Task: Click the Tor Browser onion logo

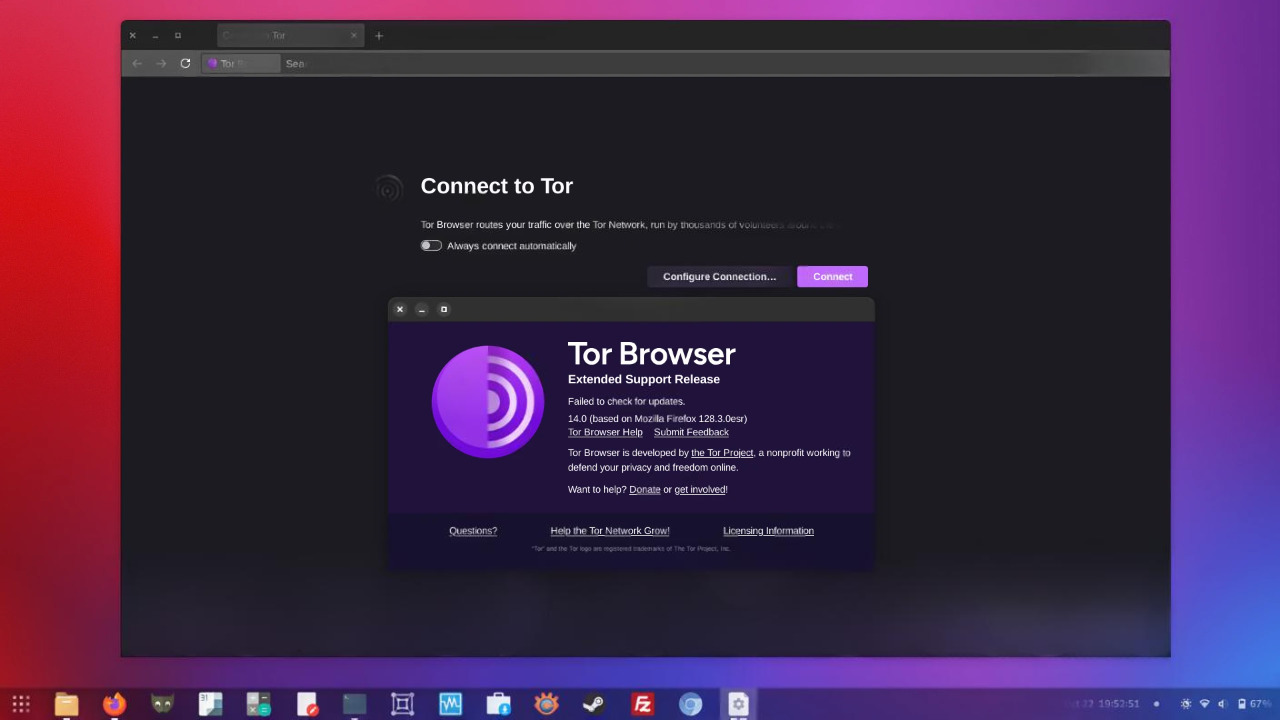Action: click(487, 402)
